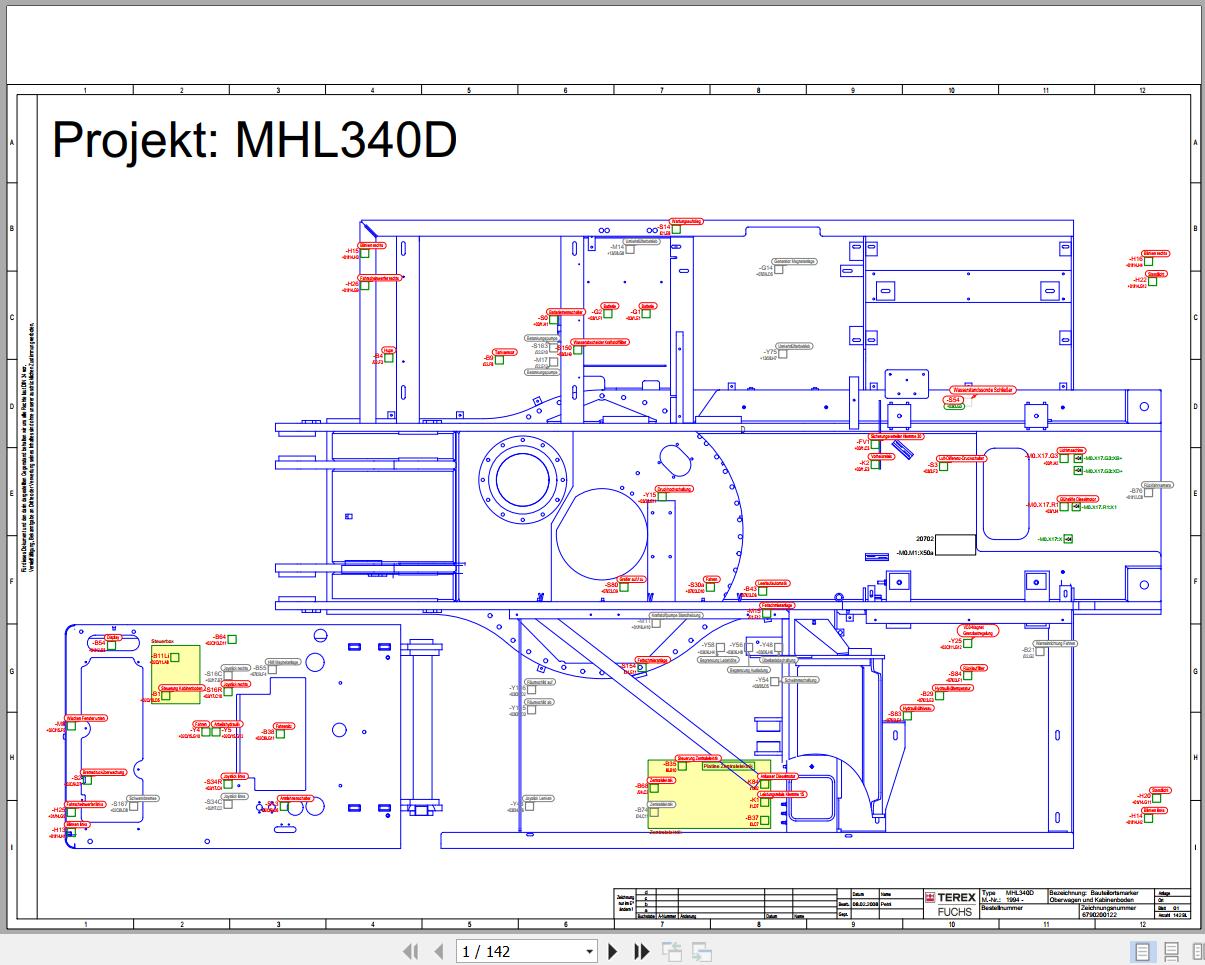Click the next view history icon

click(x=701, y=951)
